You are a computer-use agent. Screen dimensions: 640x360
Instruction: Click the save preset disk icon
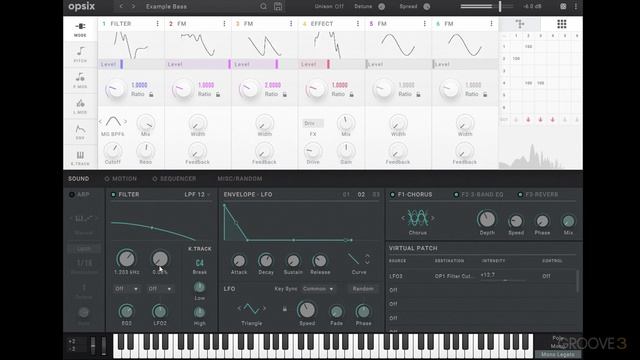point(278,7)
